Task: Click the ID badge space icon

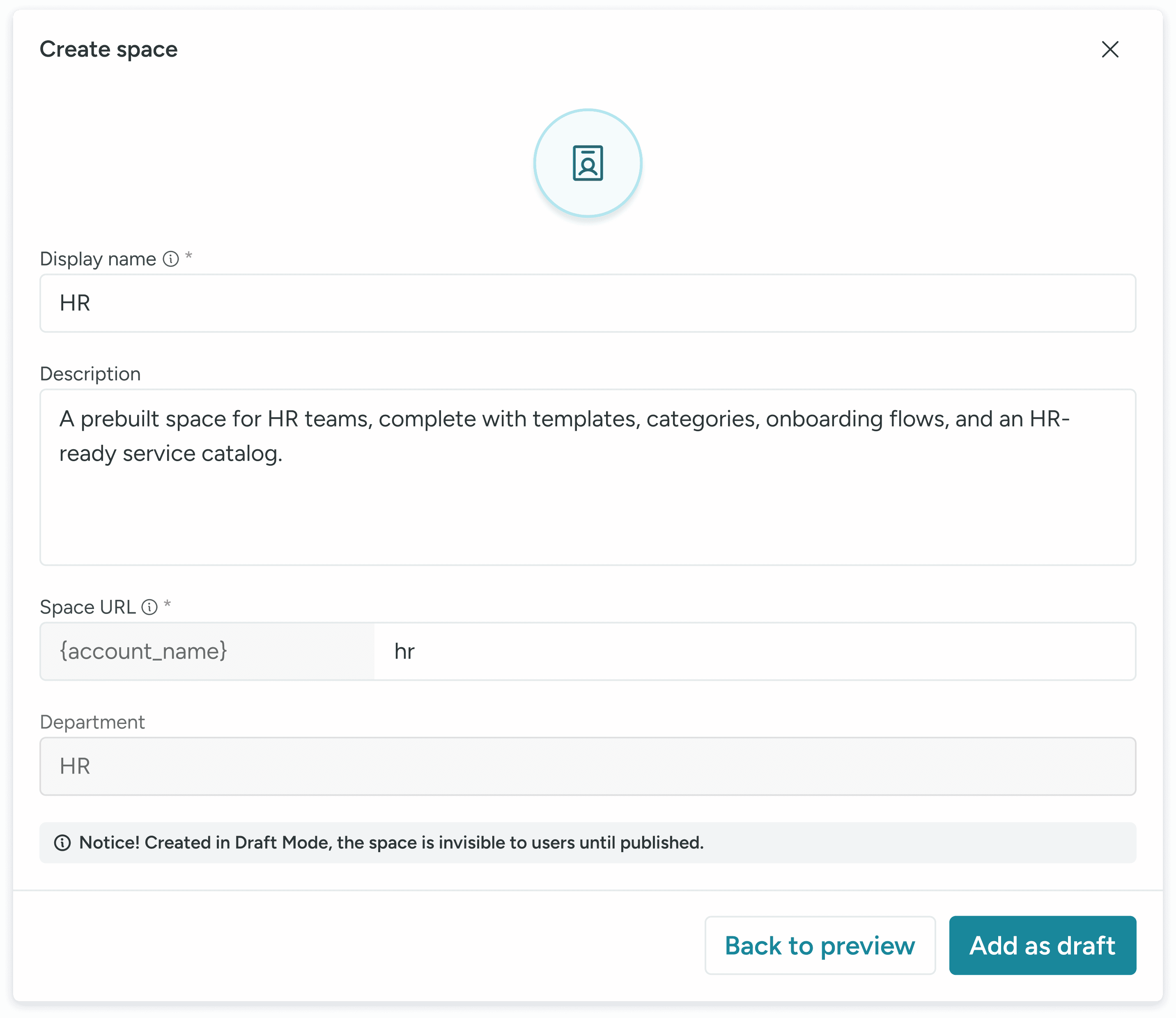Action: tap(588, 163)
